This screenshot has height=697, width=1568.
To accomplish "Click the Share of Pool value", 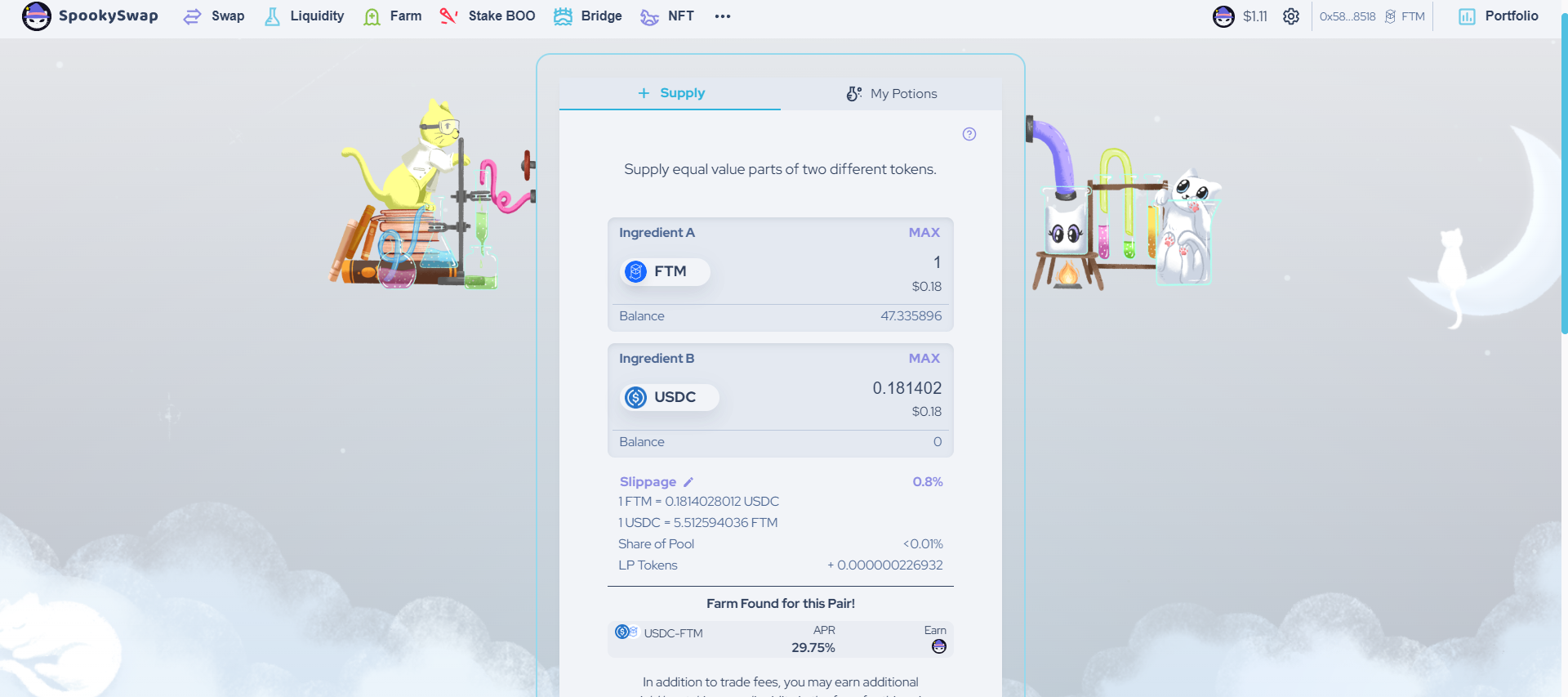I will click(x=923, y=544).
